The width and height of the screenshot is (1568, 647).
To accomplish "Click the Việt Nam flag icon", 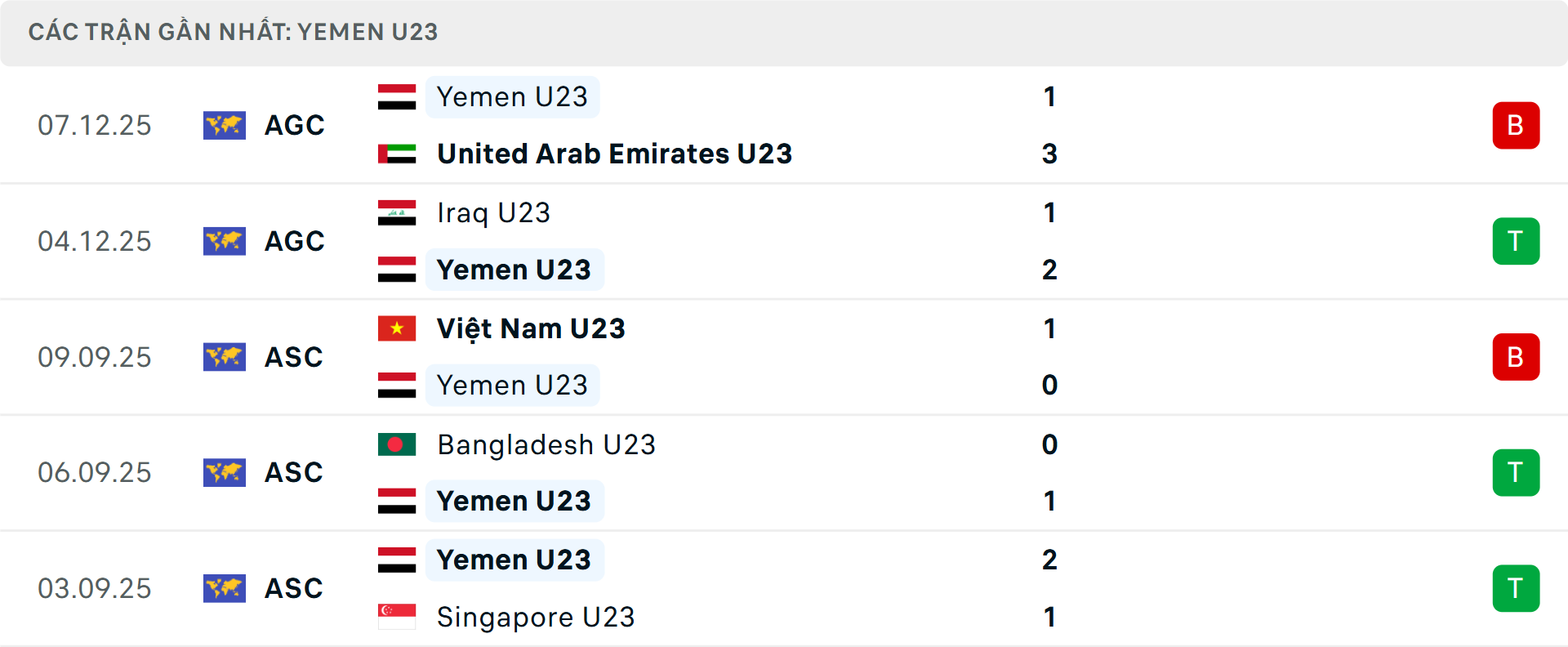I will tap(397, 328).
